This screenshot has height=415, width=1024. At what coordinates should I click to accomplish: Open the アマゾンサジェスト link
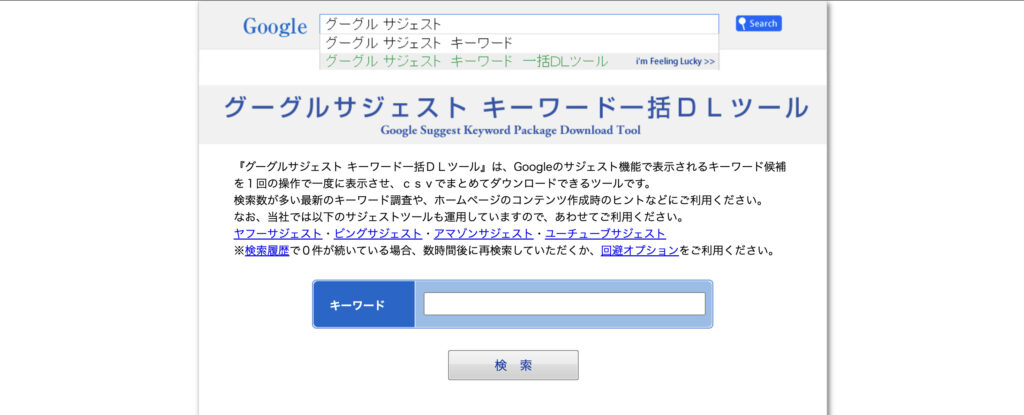pyautogui.click(x=483, y=233)
